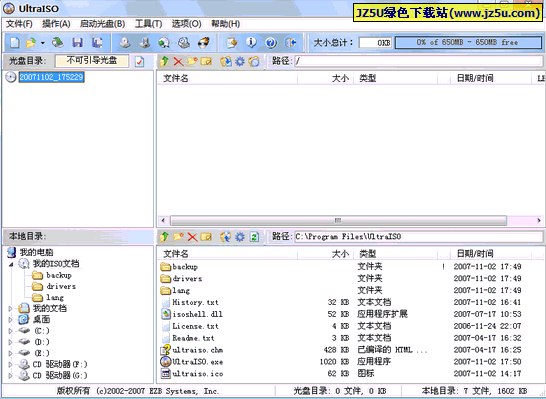Go up one folder in disc pane
The height and width of the screenshot is (399, 546).
point(164,62)
